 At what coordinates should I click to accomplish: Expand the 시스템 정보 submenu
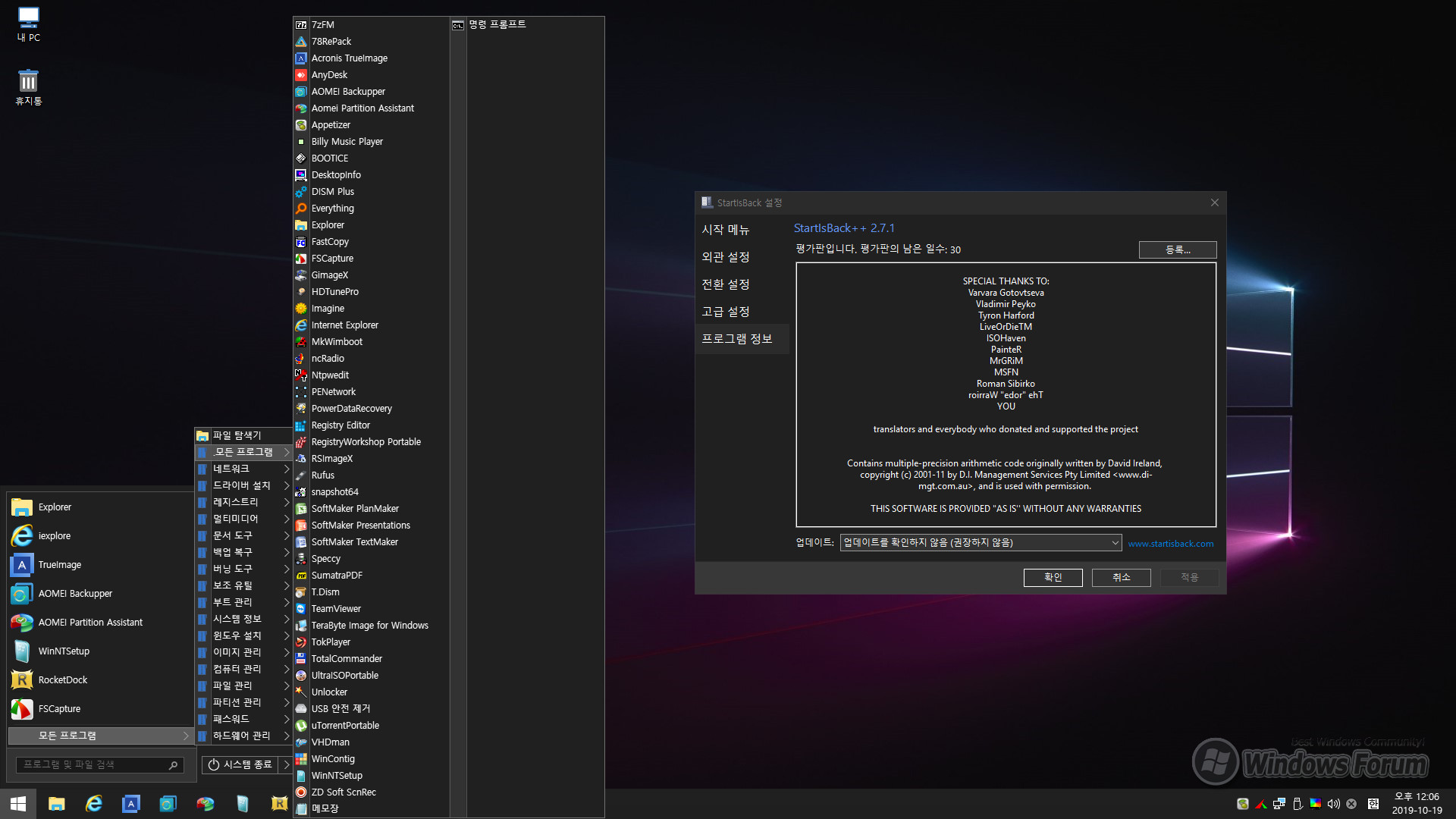click(243, 619)
